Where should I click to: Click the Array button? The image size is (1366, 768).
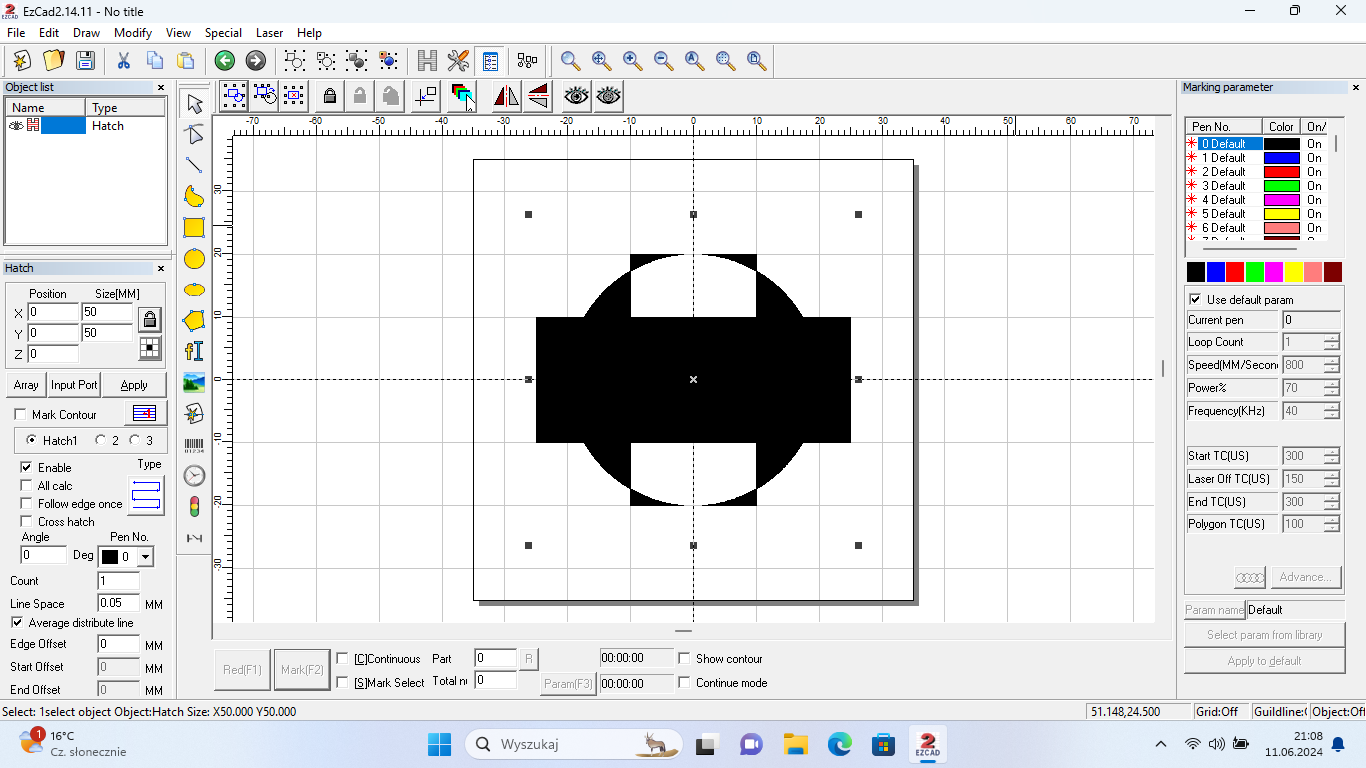tap(26, 385)
